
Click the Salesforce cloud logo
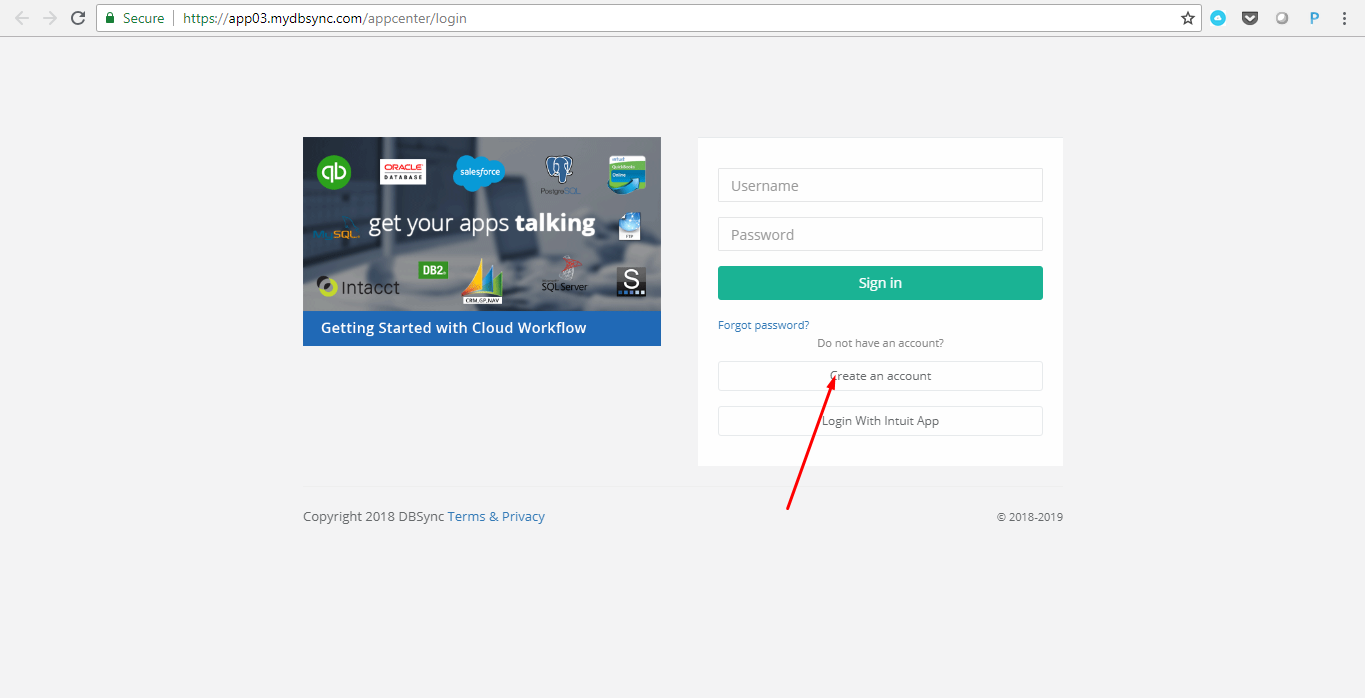pyautogui.click(x=479, y=172)
